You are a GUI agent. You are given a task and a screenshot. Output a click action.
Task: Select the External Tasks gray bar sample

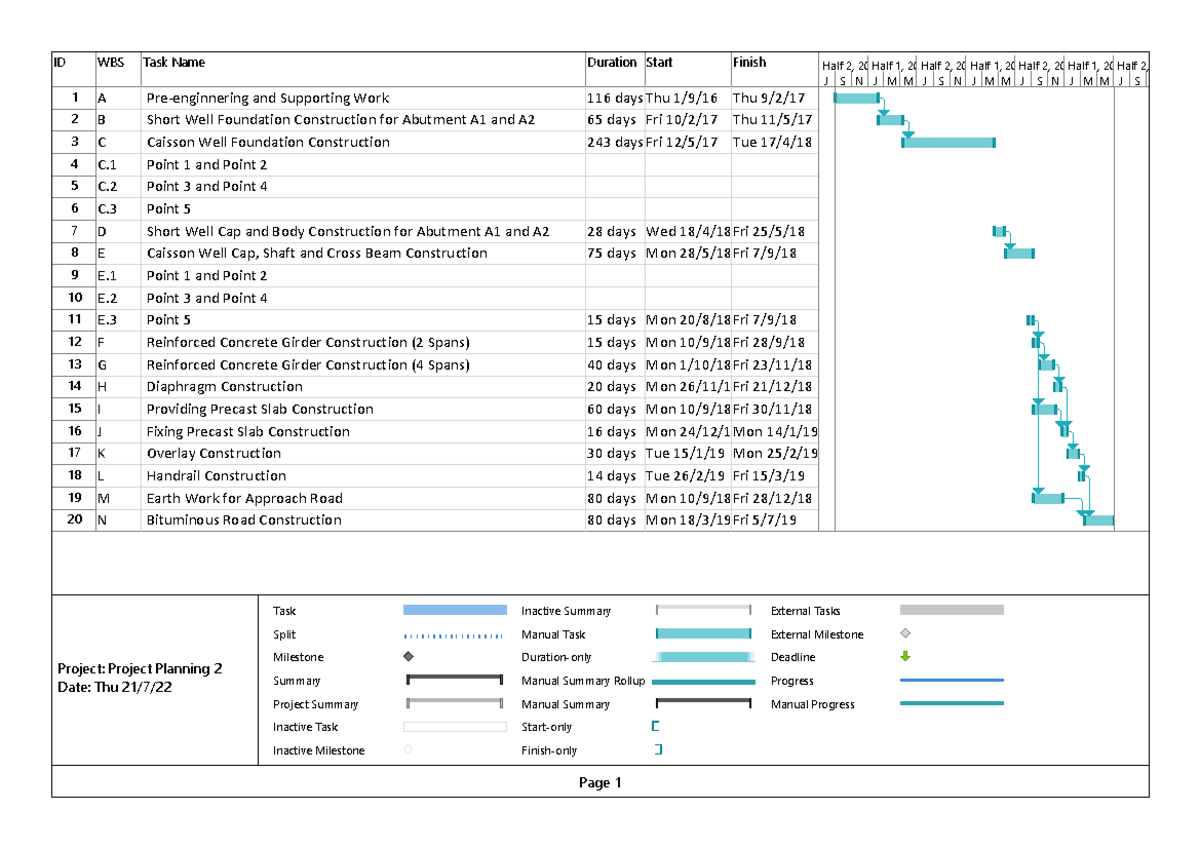pos(950,610)
